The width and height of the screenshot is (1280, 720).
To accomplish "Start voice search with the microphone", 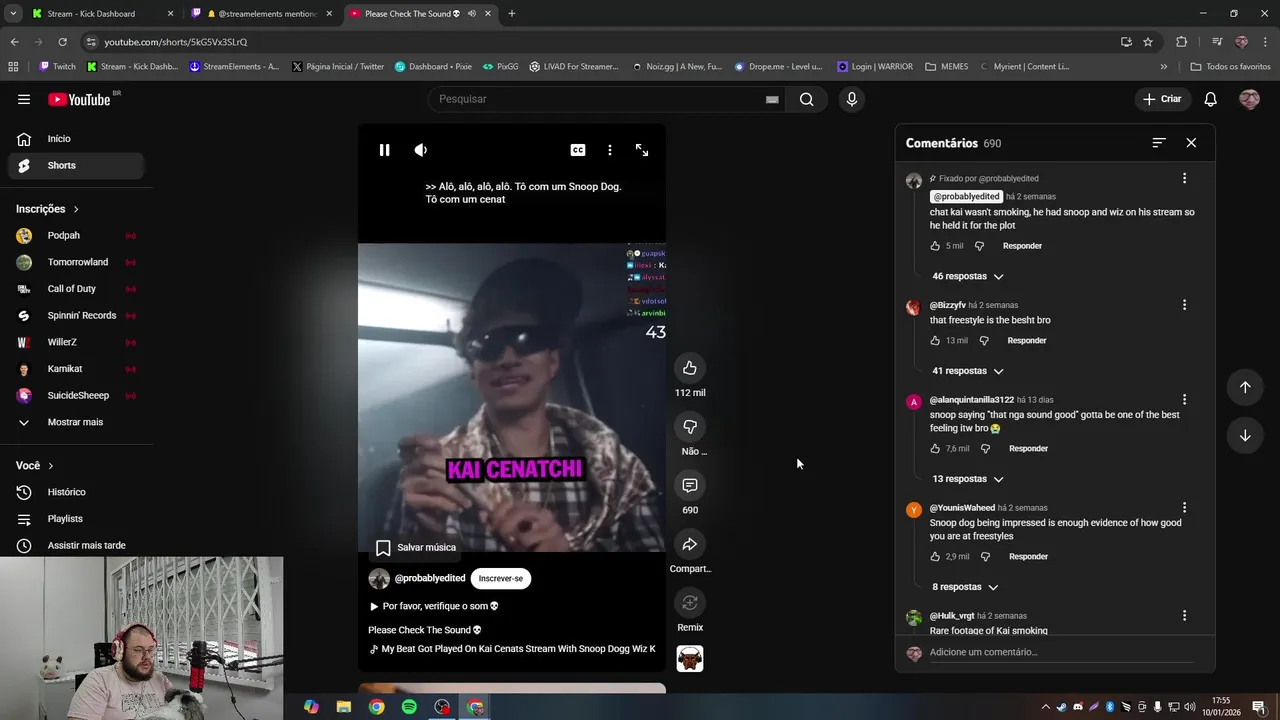I will tap(852, 99).
